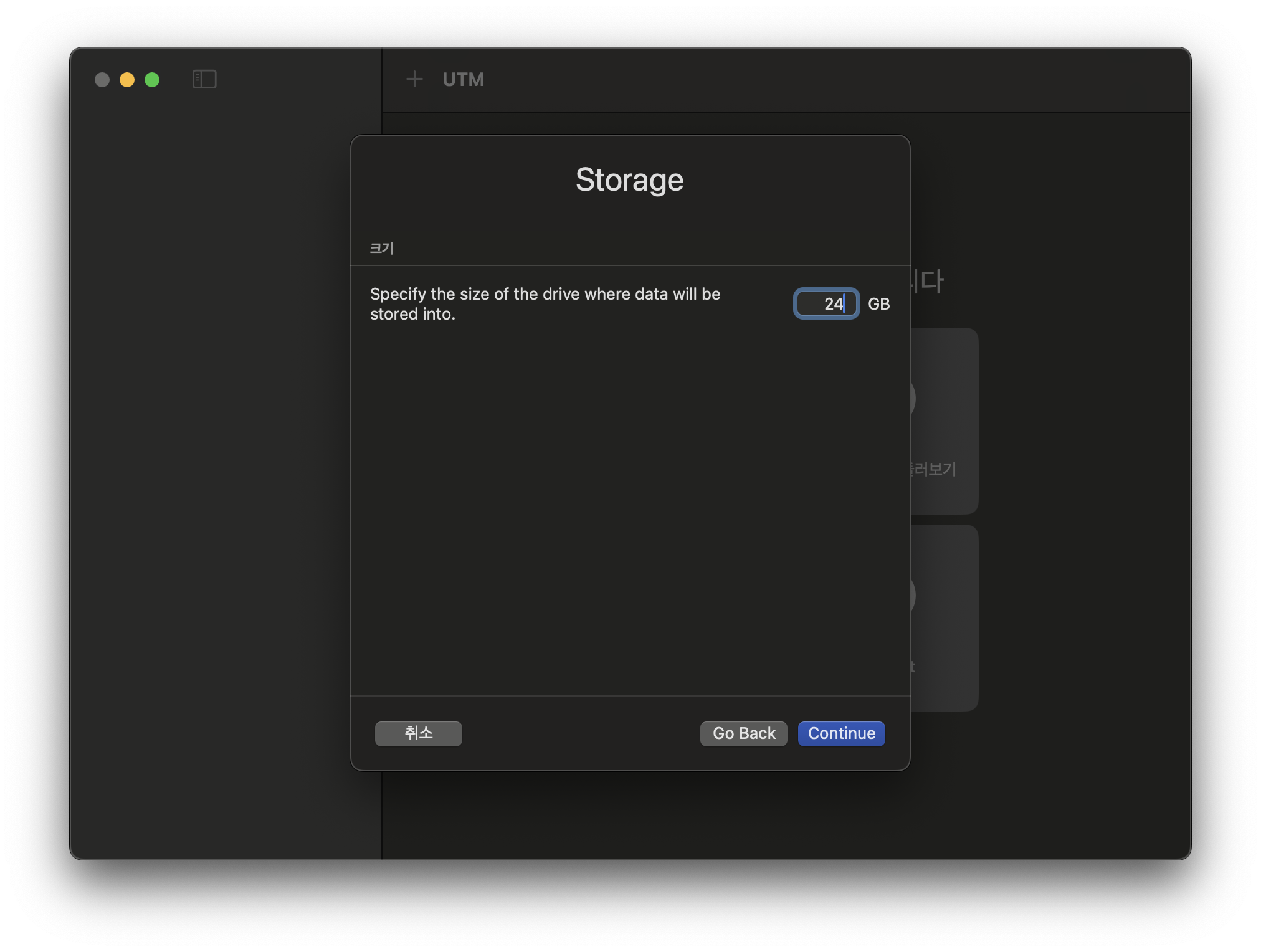
Task: Click the partially hidden 니다 heading text
Action: click(928, 282)
